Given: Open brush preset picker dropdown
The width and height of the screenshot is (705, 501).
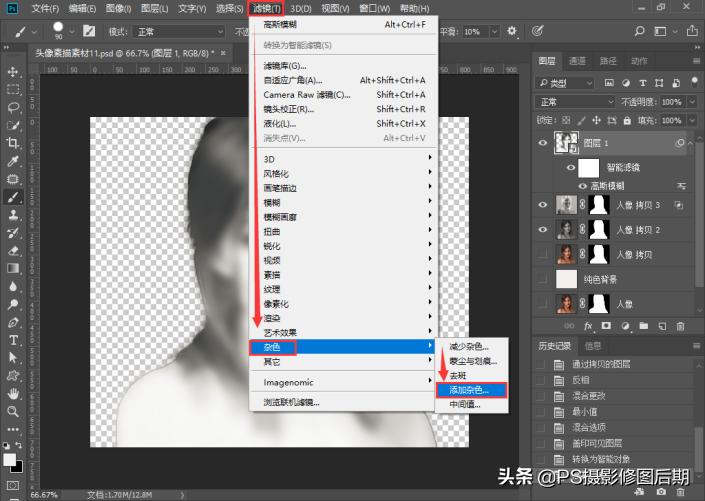Looking at the screenshot, I should [x=72, y=32].
